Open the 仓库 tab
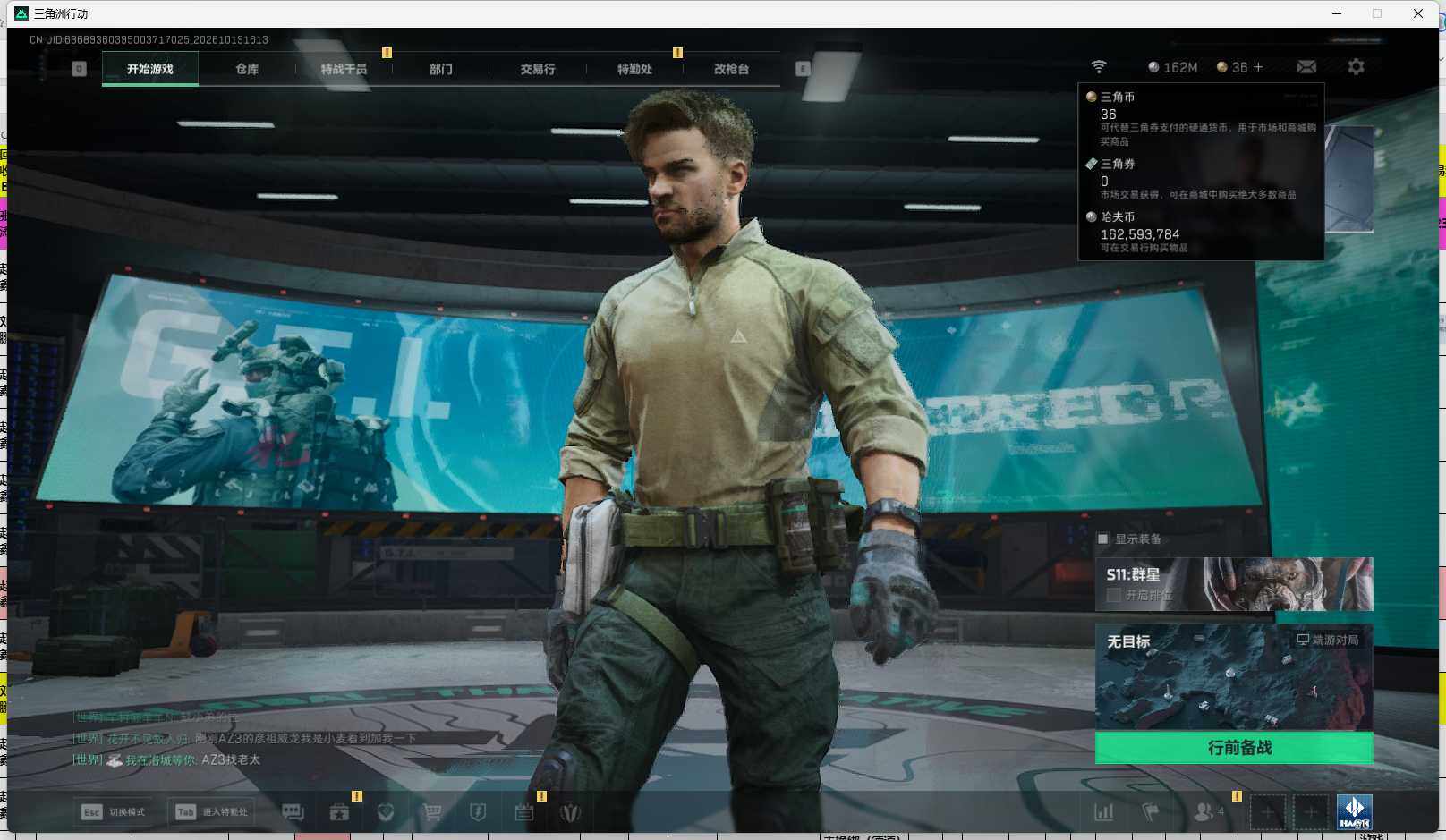1446x840 pixels. tap(247, 69)
